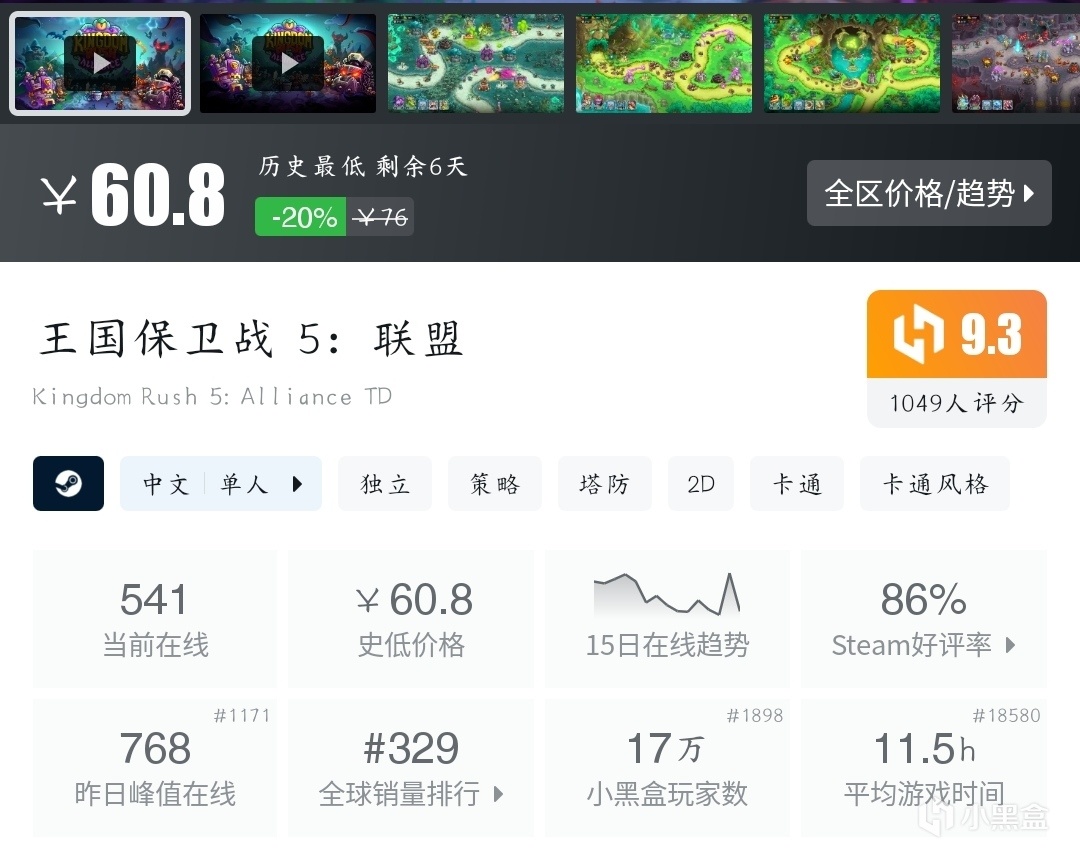The height and width of the screenshot is (858, 1080).
Task: Open the 小黑盒玩家数 stat card
Action: (x=667, y=768)
